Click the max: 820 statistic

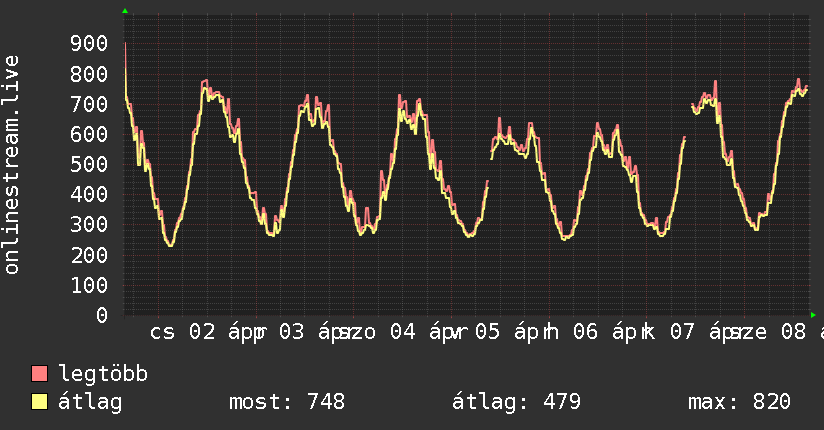tap(739, 402)
